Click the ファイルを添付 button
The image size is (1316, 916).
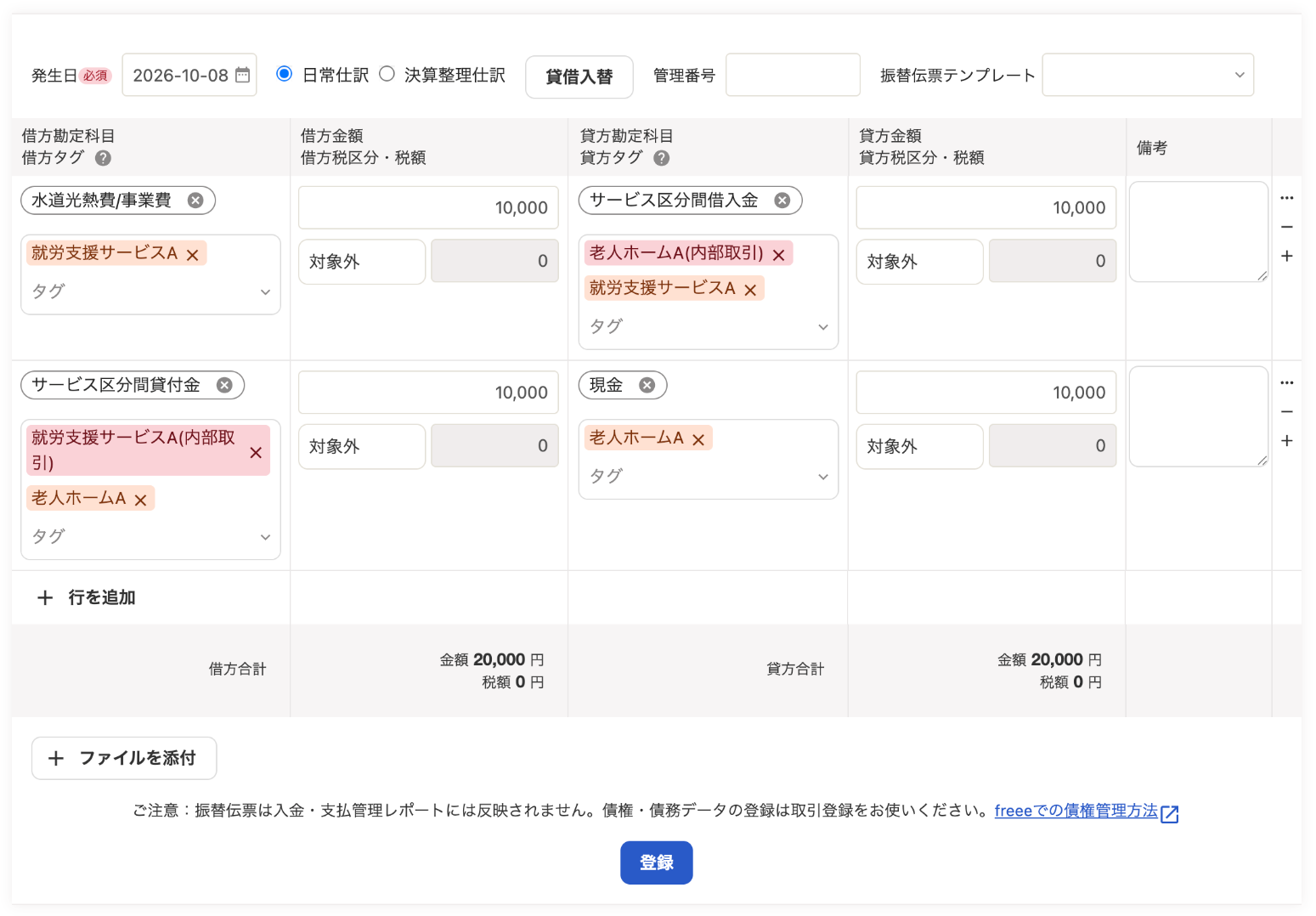click(124, 758)
